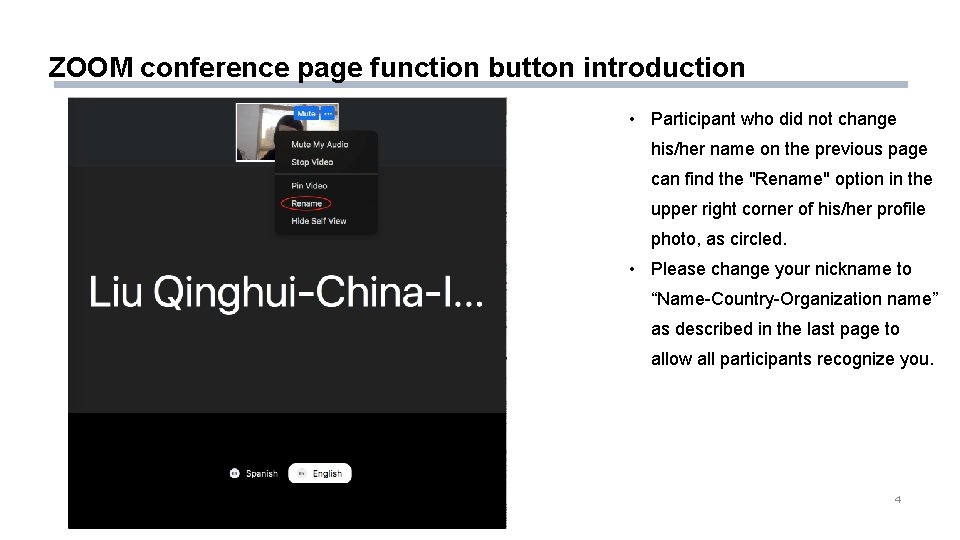Select Mute My Audio menu entry
Image resolution: width=960 pixels, height=540 pixels.
point(320,144)
